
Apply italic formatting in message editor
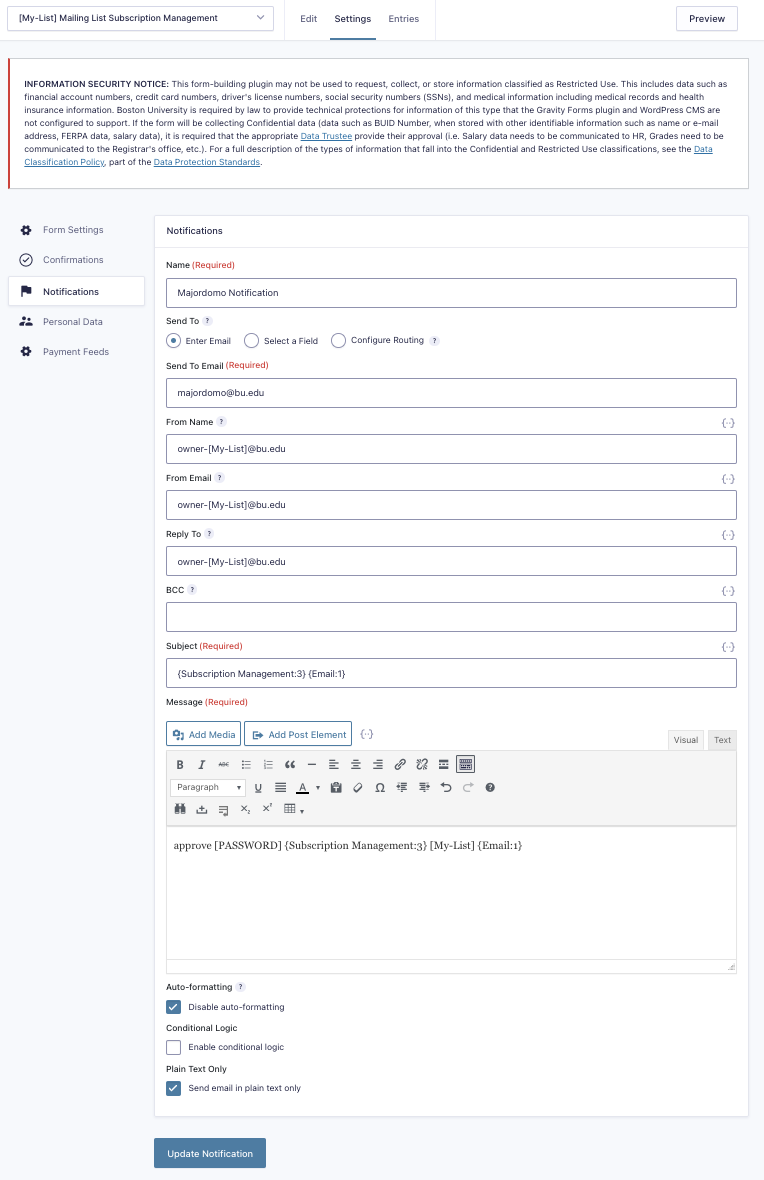click(202, 765)
